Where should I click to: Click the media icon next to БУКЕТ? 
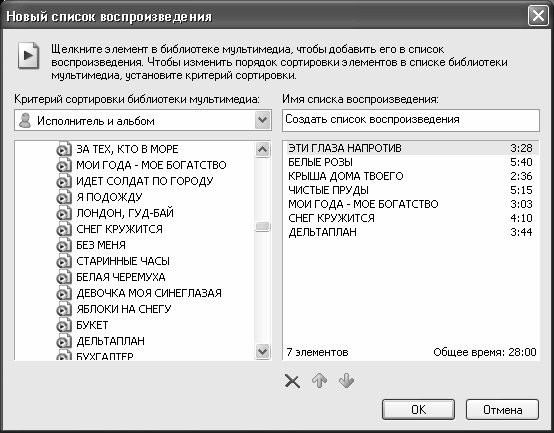64,325
